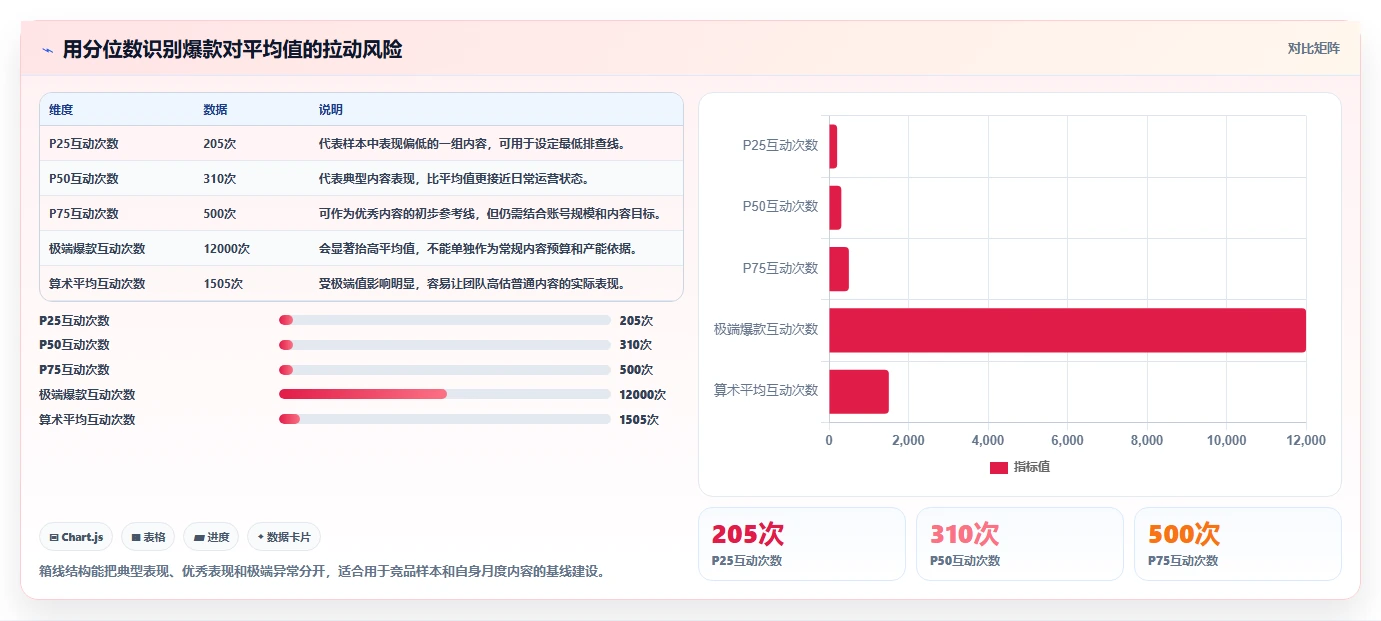
Task: Click the P50互动次数 progress bar
Action: [x=444, y=345]
